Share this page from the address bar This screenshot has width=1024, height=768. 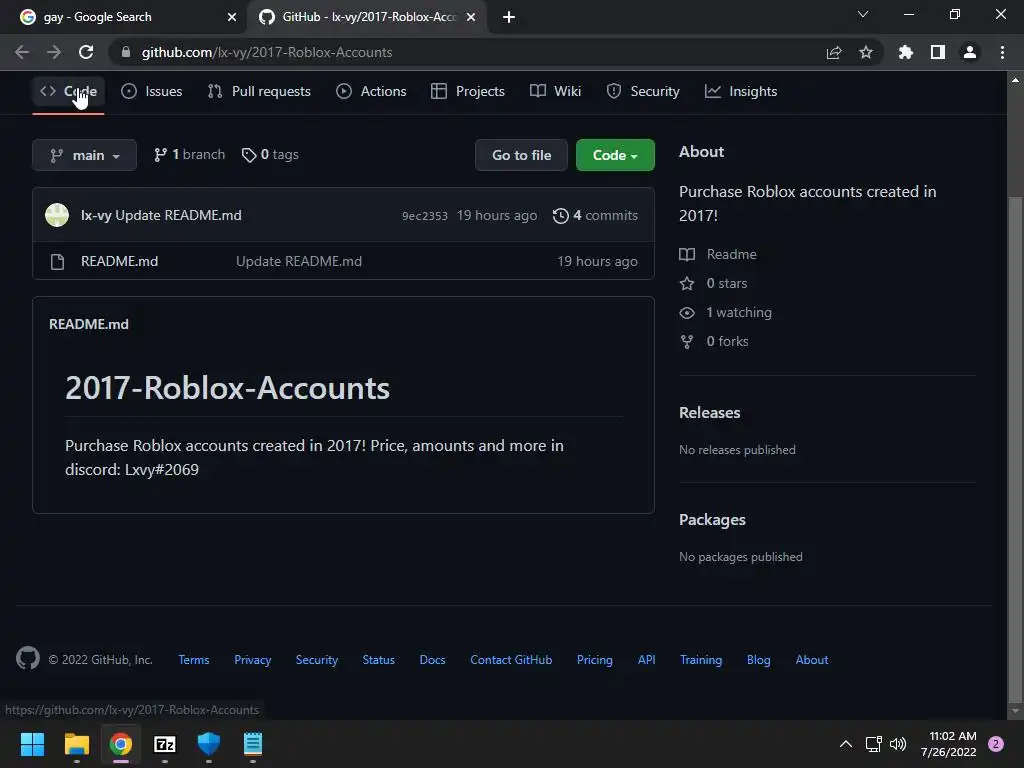click(834, 52)
